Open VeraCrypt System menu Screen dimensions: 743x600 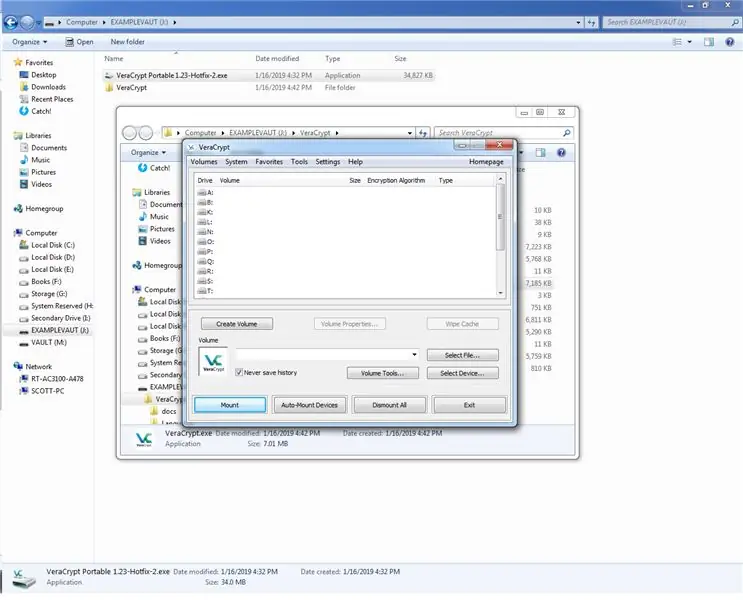pyautogui.click(x=236, y=162)
